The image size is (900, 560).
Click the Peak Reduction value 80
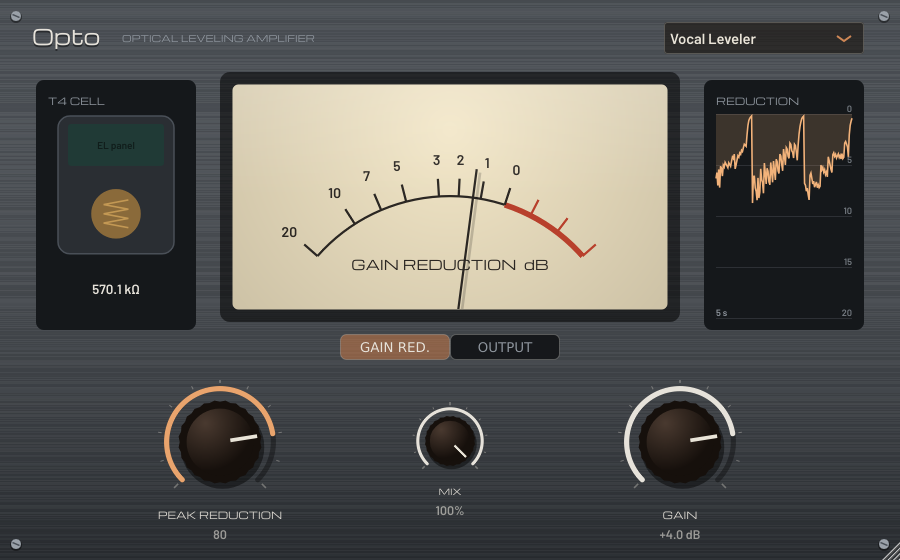(x=220, y=535)
